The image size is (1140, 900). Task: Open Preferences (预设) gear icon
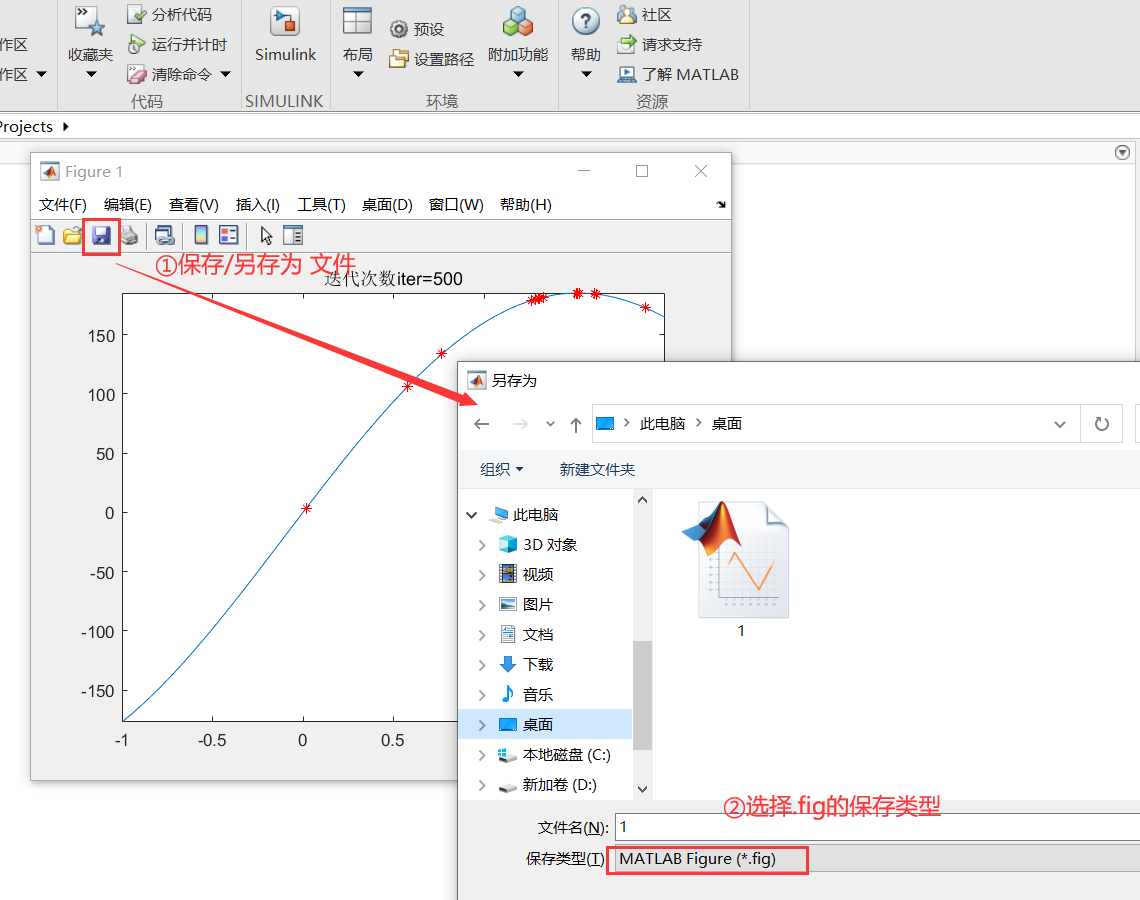pos(398,29)
